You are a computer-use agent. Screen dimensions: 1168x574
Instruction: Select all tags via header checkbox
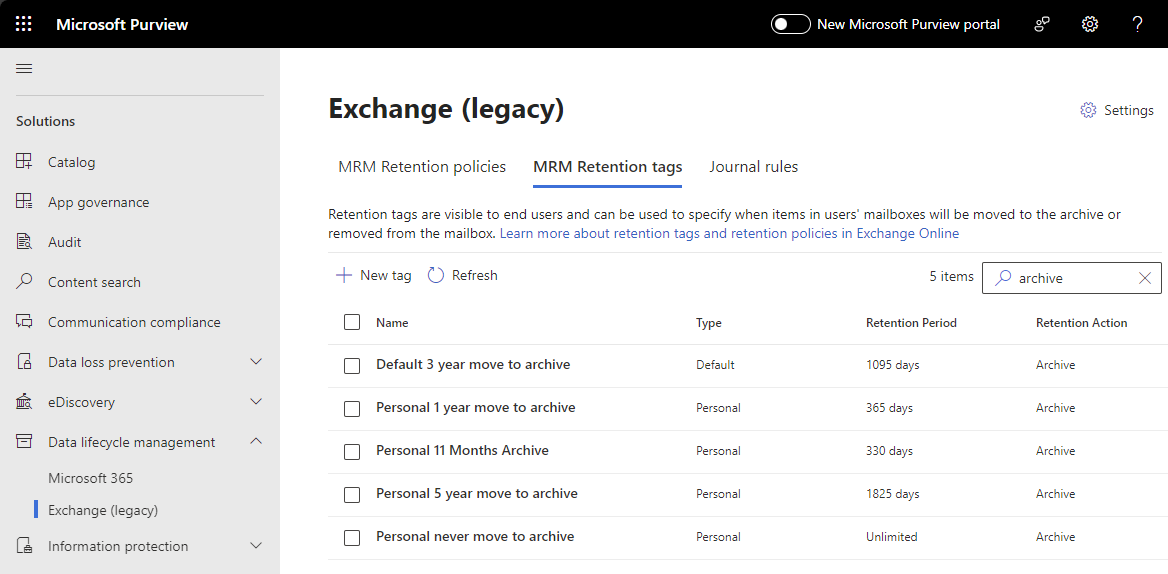(x=352, y=322)
